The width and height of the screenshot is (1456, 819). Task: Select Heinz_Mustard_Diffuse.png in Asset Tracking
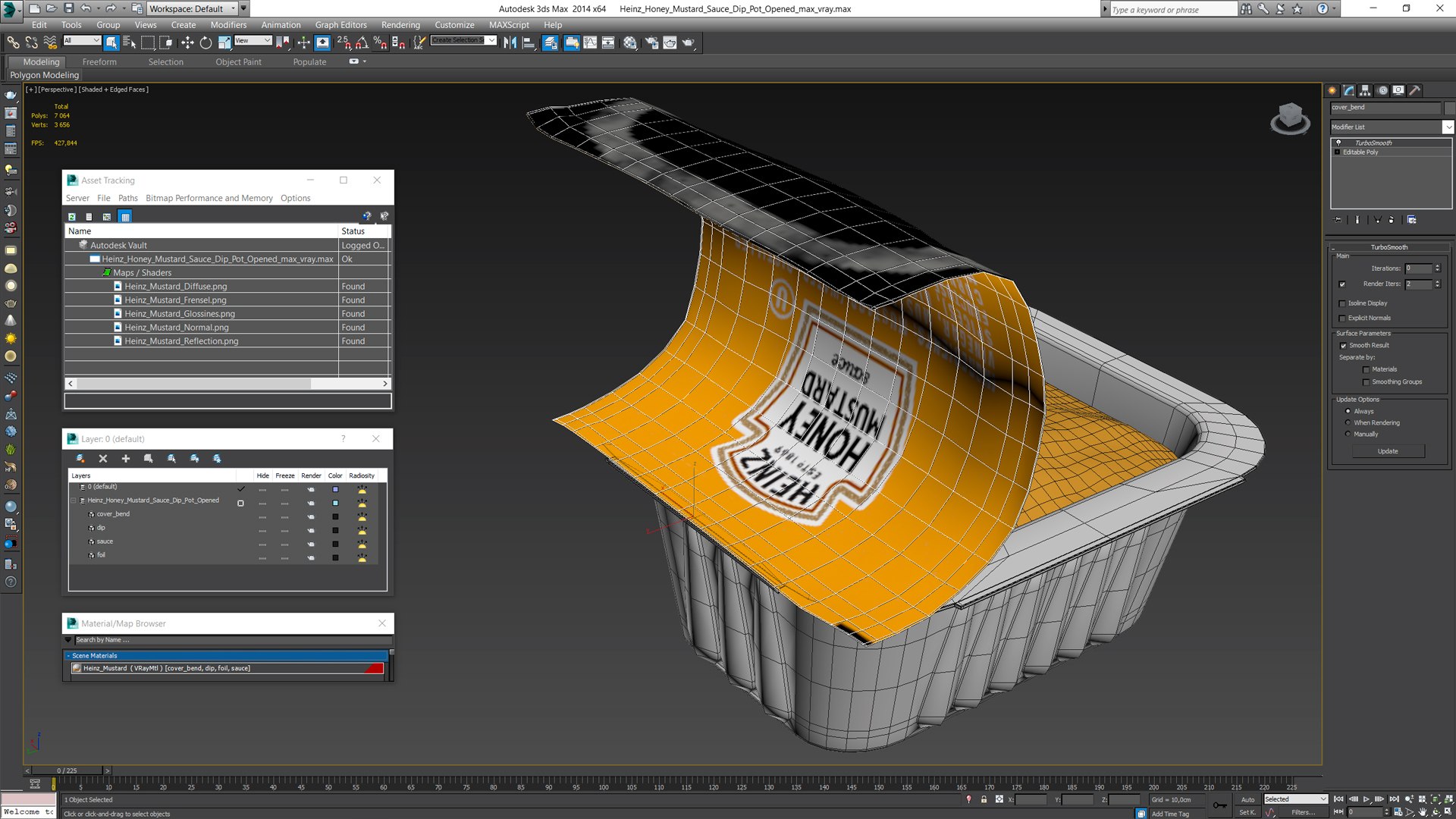[x=175, y=287]
